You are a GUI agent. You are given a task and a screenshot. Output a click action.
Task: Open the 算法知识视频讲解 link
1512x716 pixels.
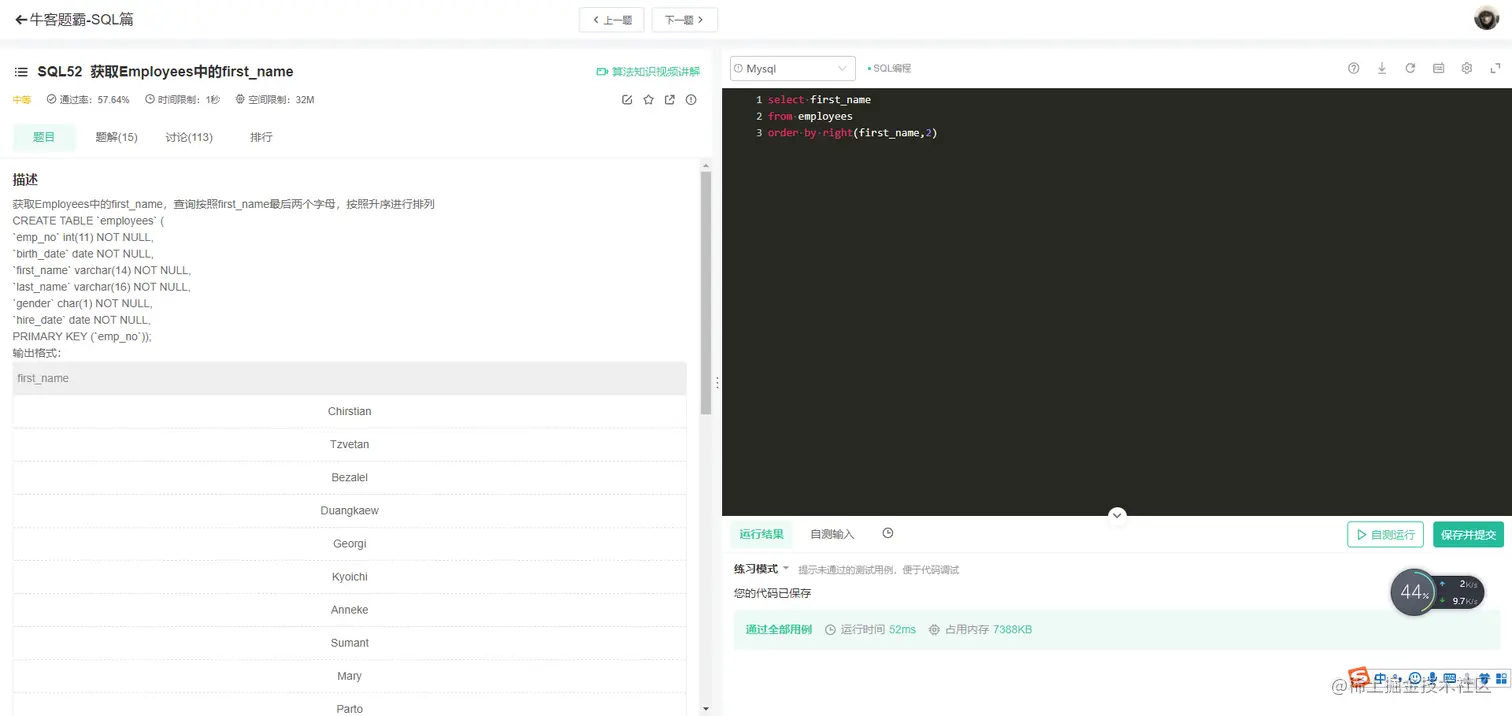[651, 71]
